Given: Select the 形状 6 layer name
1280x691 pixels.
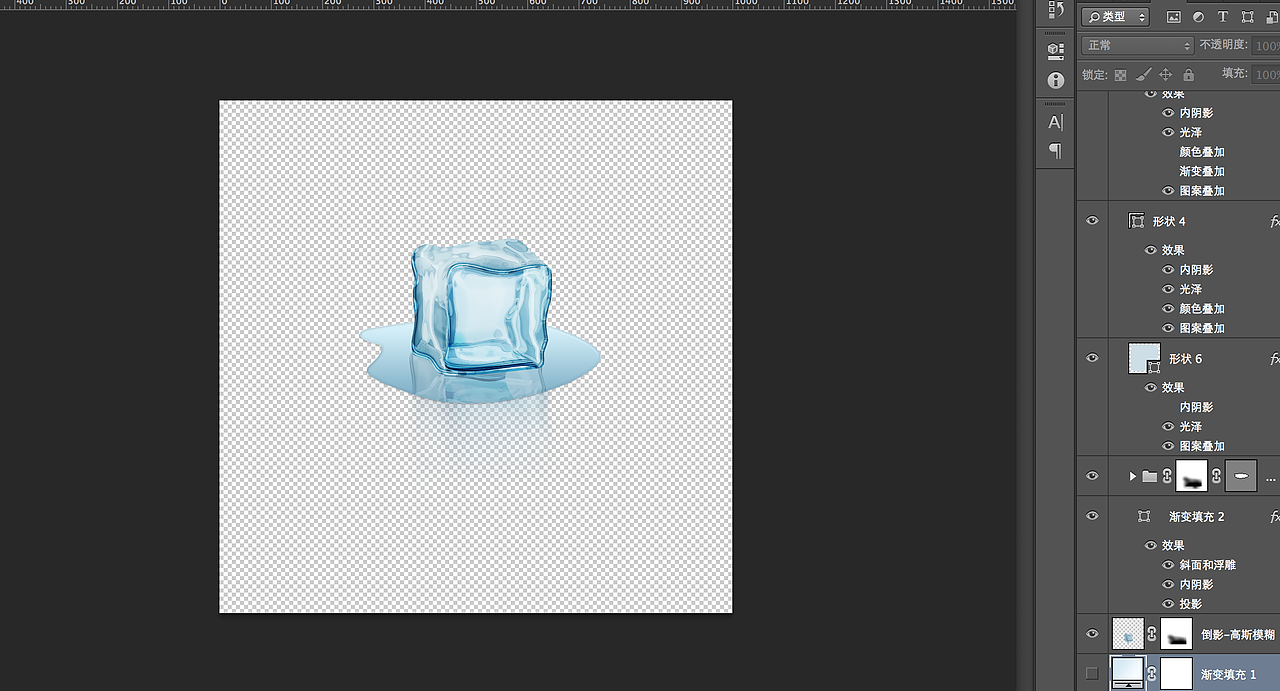Looking at the screenshot, I should [x=1186, y=358].
